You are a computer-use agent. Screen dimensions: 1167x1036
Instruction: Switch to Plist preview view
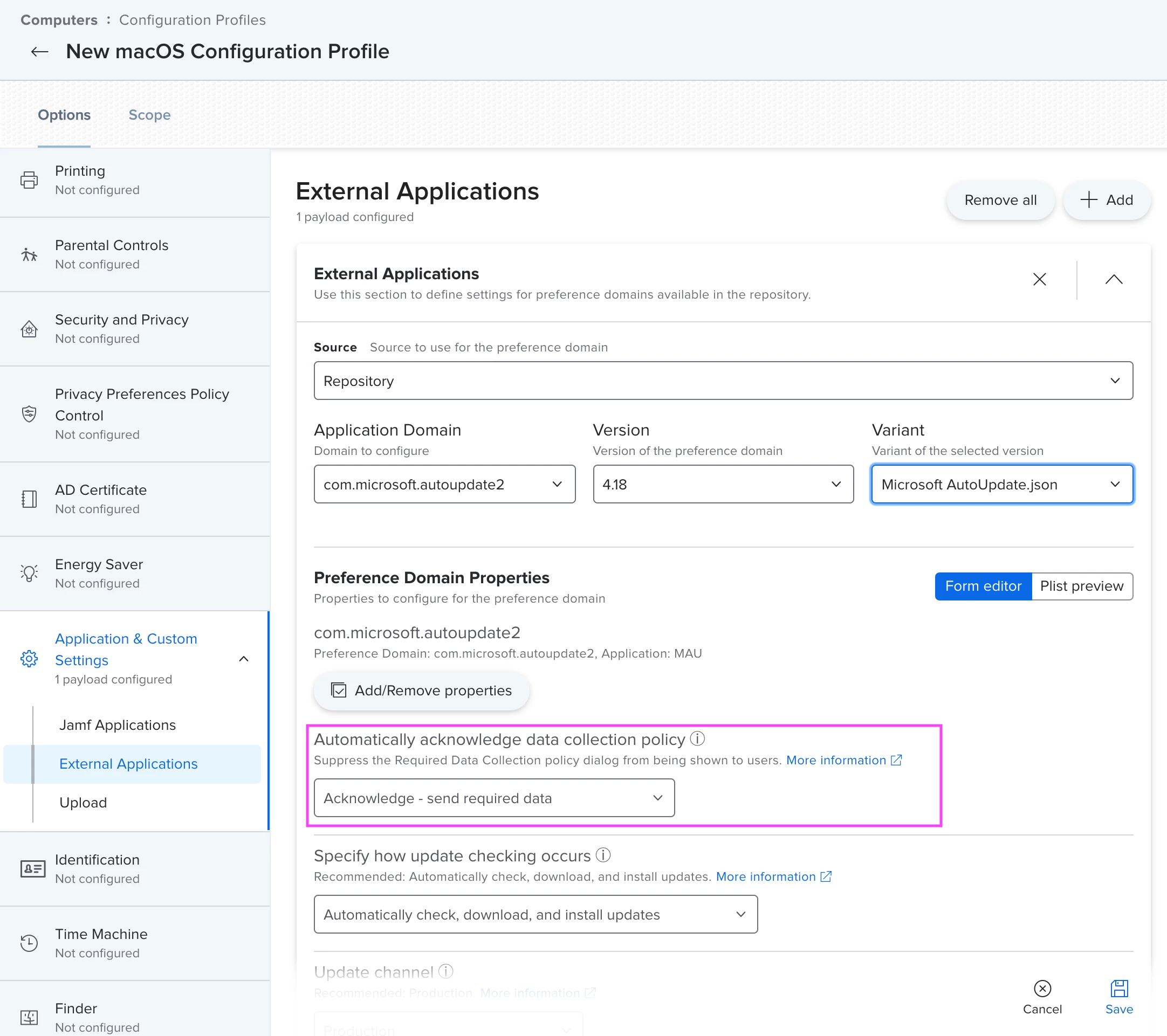click(1082, 586)
